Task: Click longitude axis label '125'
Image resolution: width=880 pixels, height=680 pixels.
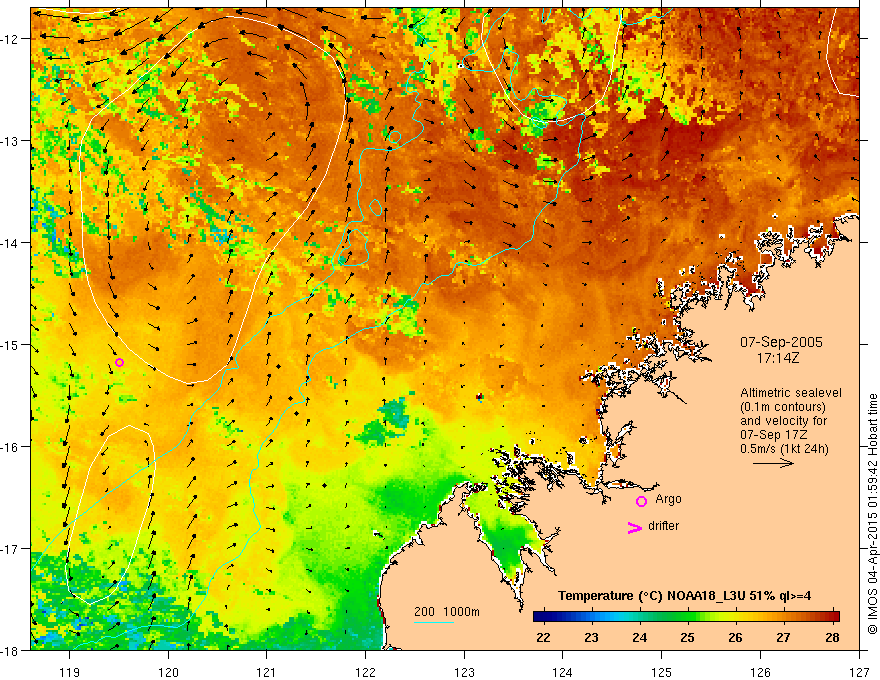Action: click(662, 672)
